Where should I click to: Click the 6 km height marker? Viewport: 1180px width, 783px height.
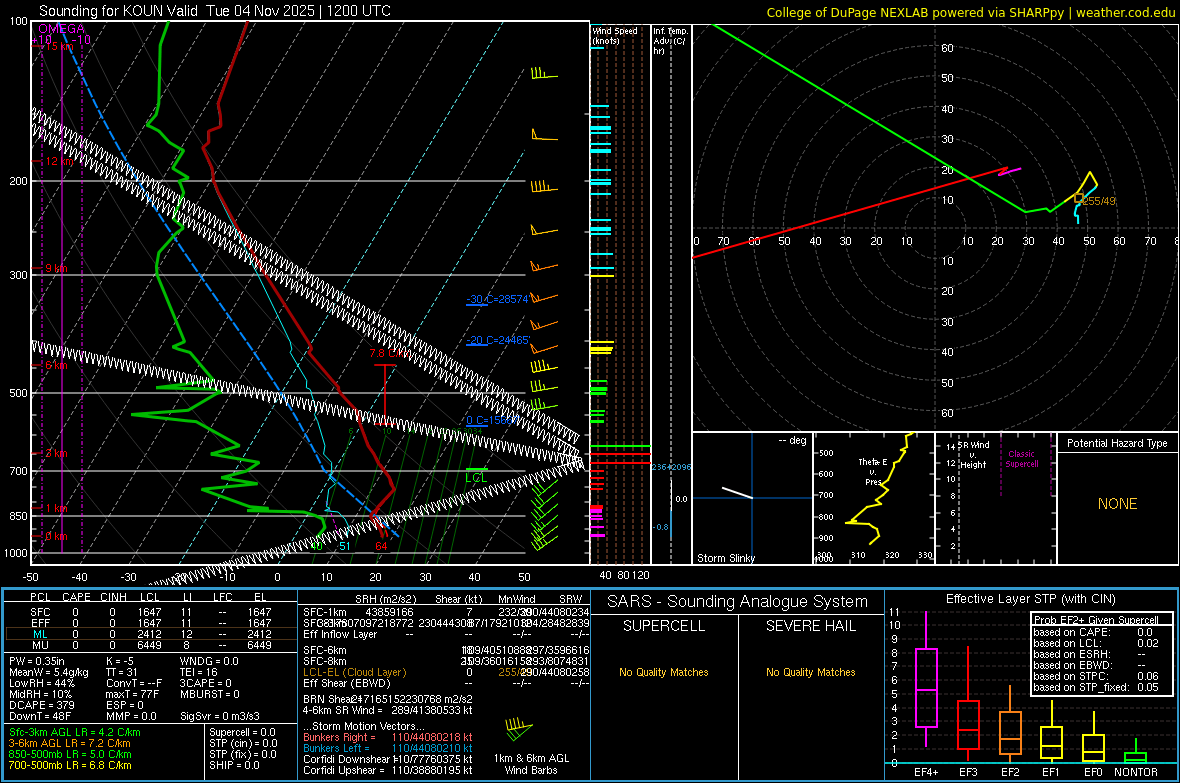56,365
